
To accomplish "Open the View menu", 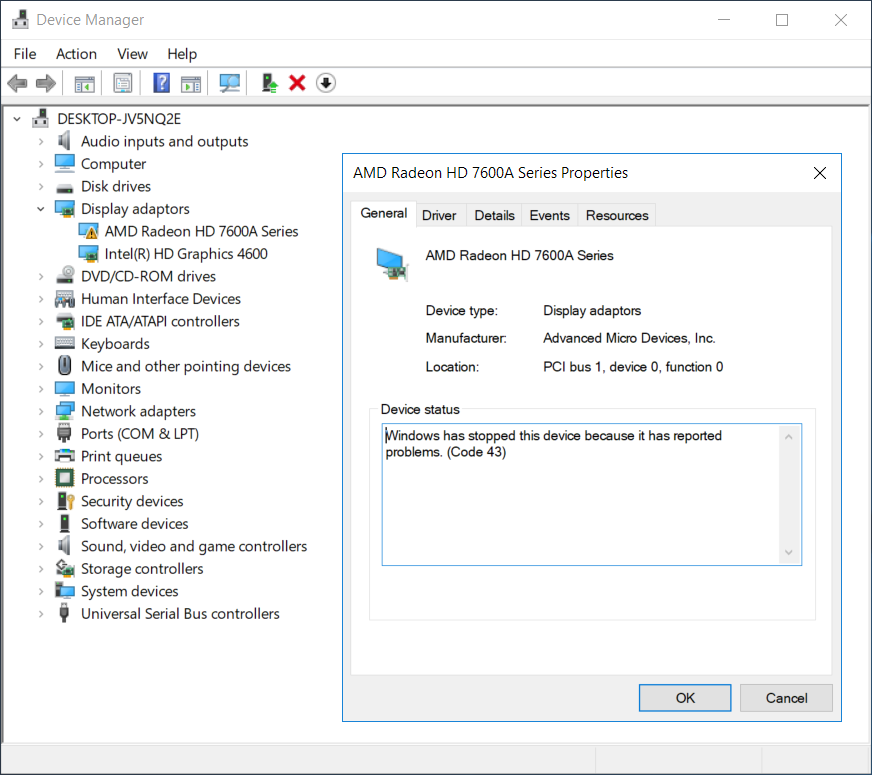I will click(x=132, y=54).
